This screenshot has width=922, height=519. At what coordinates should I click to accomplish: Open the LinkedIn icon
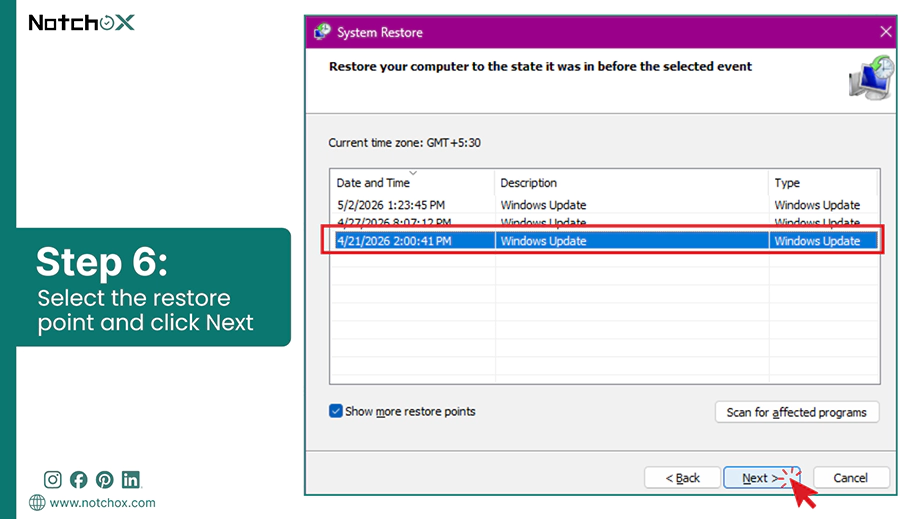(131, 480)
